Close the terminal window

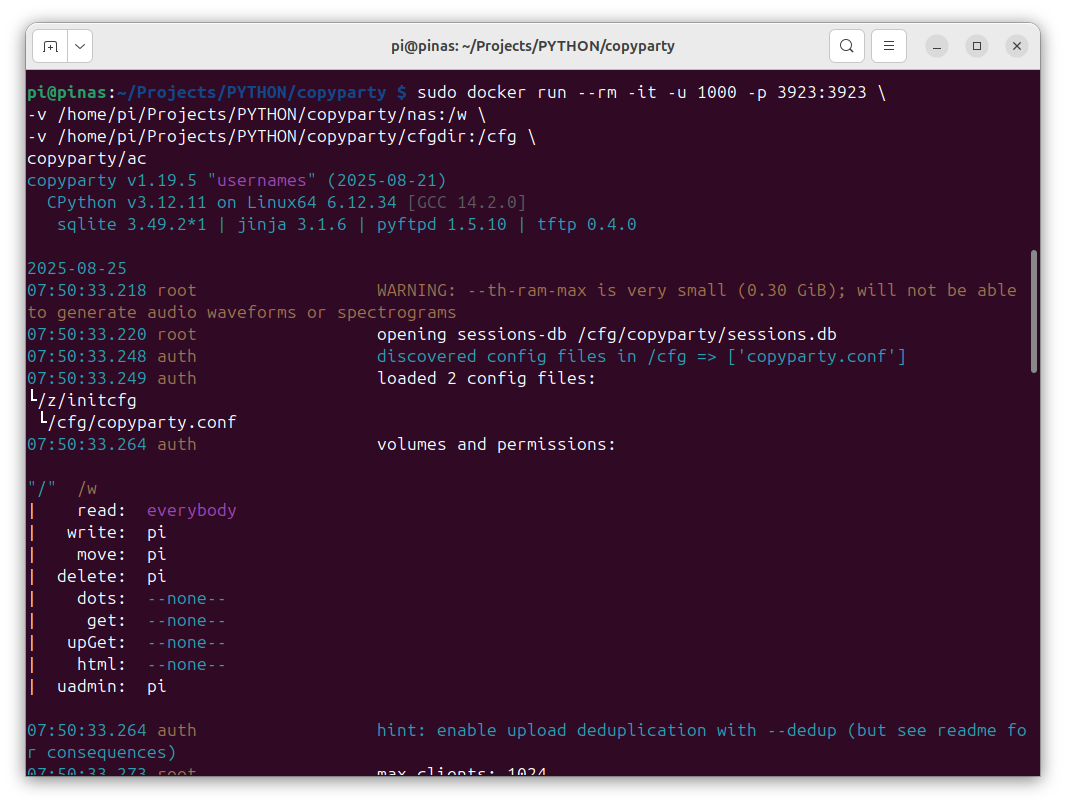tap(1017, 46)
